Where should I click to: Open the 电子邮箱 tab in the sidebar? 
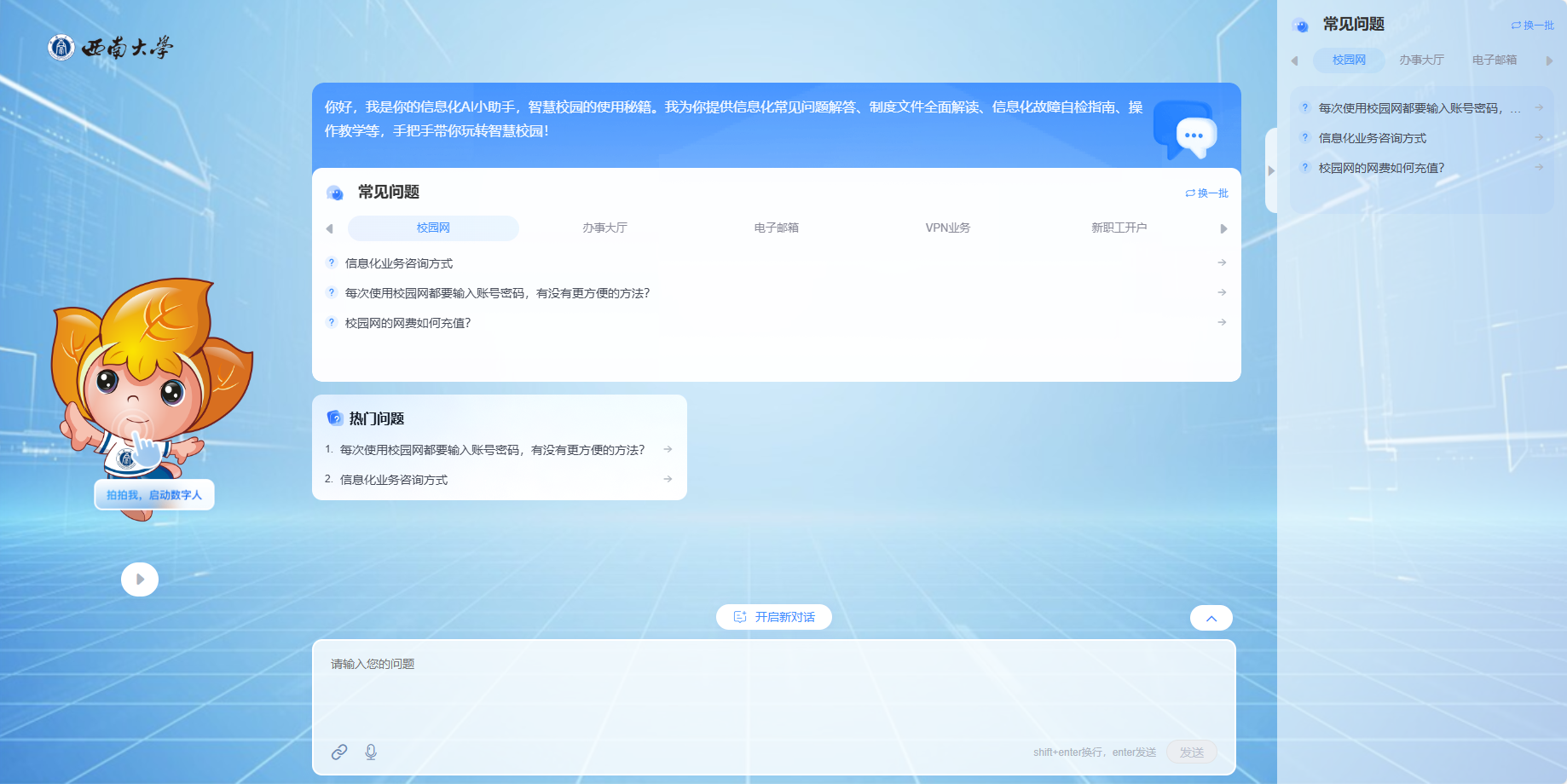tap(1493, 60)
